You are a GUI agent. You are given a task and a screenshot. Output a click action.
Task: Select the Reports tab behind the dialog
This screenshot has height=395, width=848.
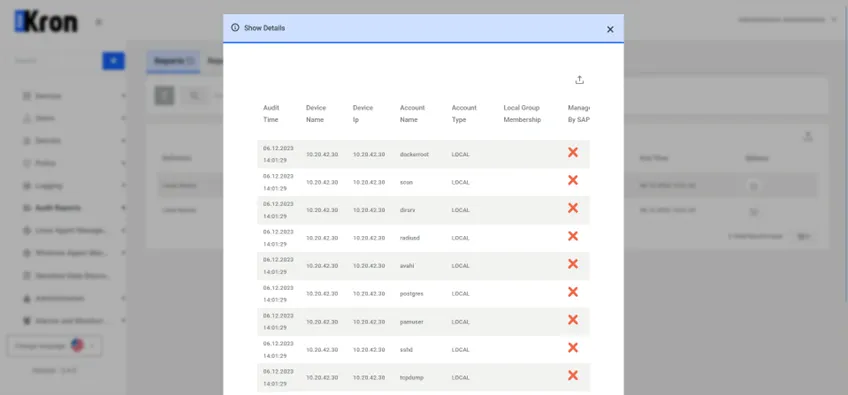(173, 61)
